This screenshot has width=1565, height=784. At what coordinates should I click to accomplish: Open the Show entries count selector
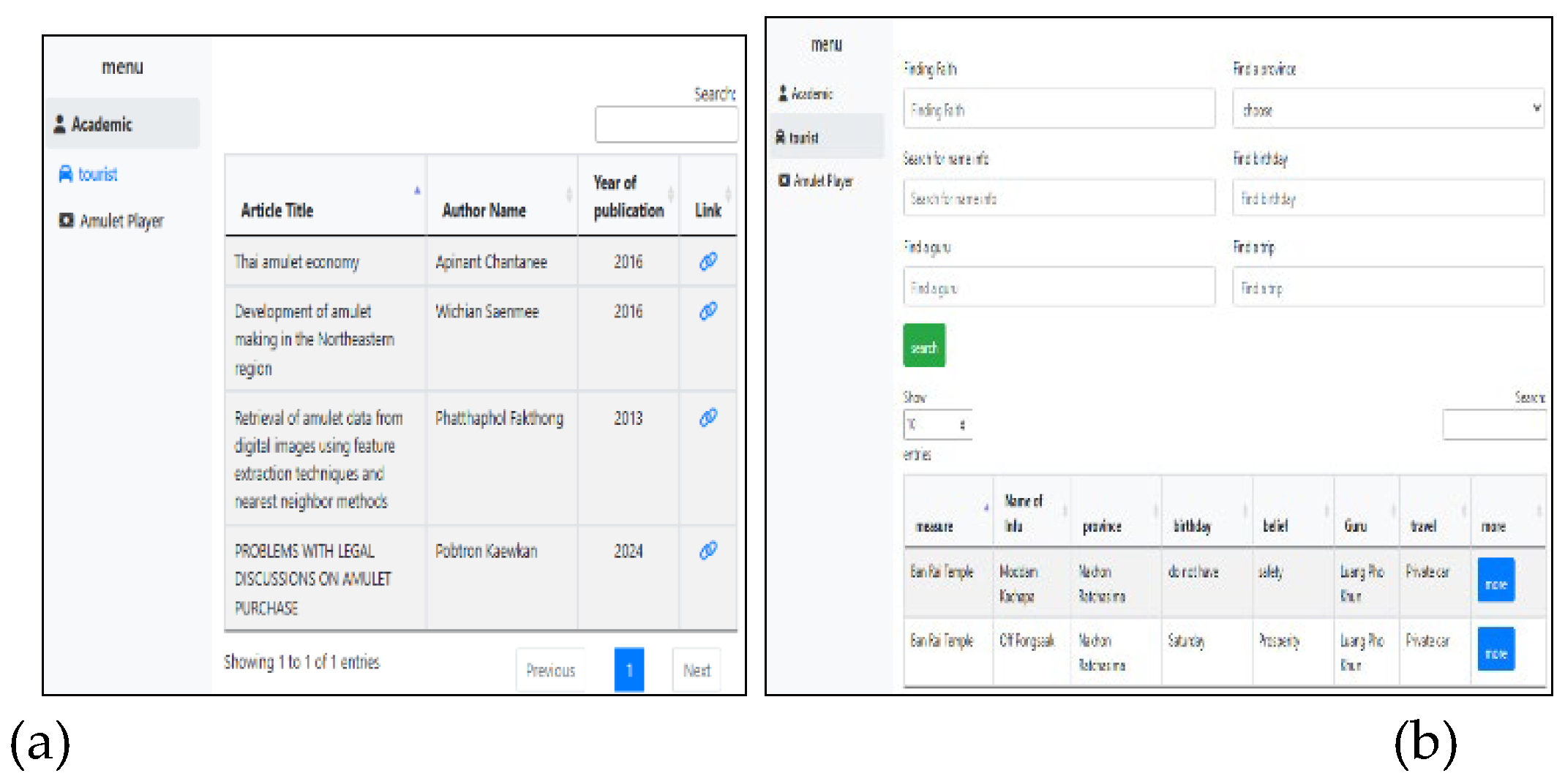click(937, 424)
